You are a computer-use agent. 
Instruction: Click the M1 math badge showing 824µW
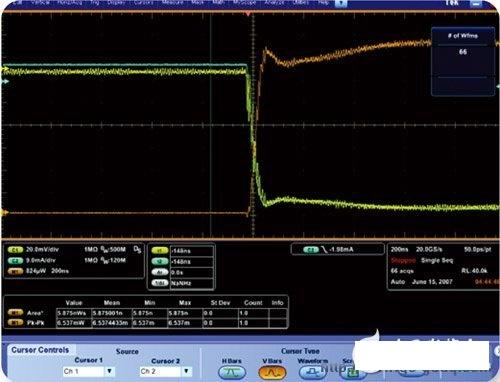[15, 271]
